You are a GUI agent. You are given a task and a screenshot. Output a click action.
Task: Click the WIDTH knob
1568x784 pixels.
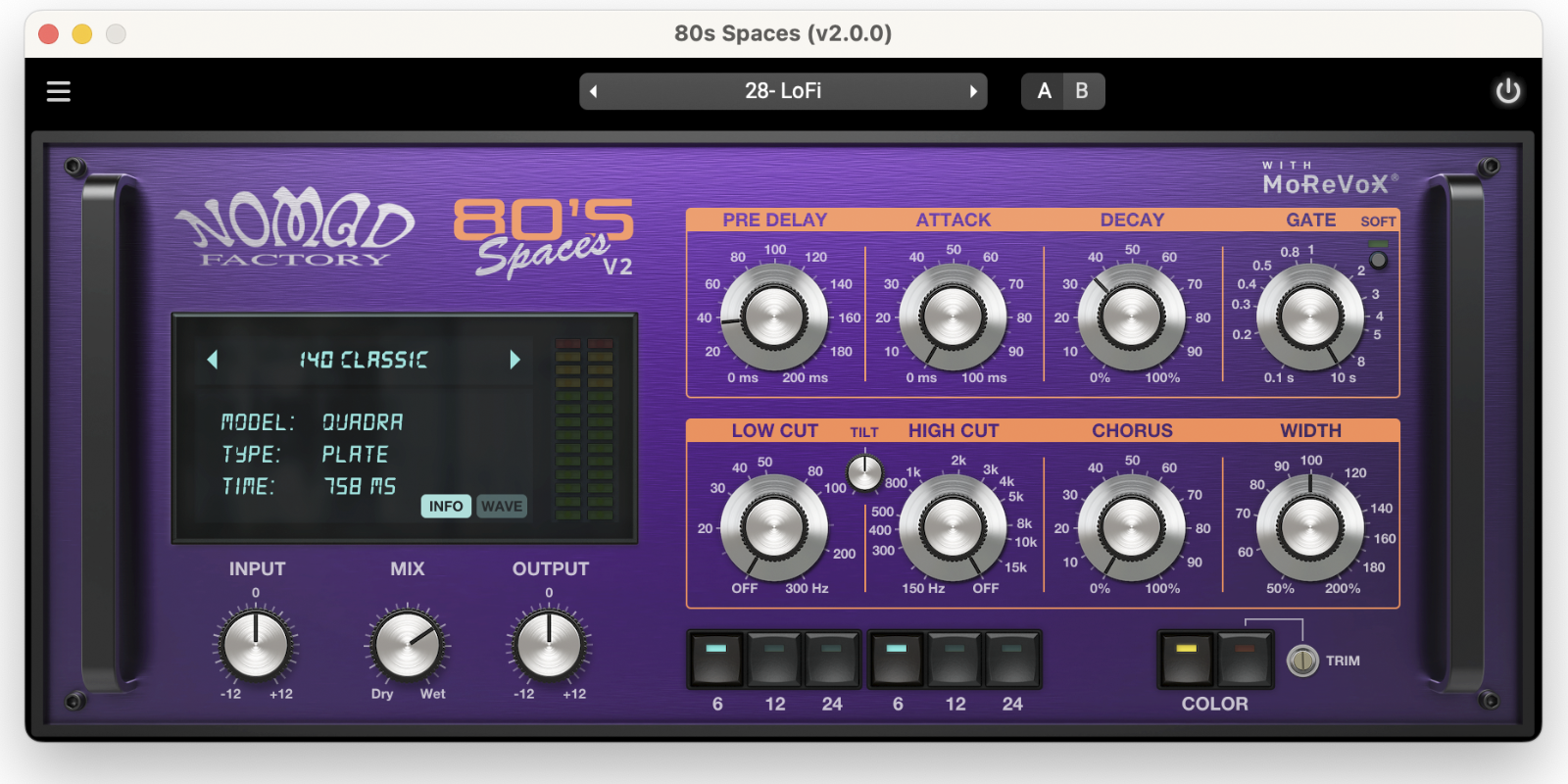tap(1309, 528)
